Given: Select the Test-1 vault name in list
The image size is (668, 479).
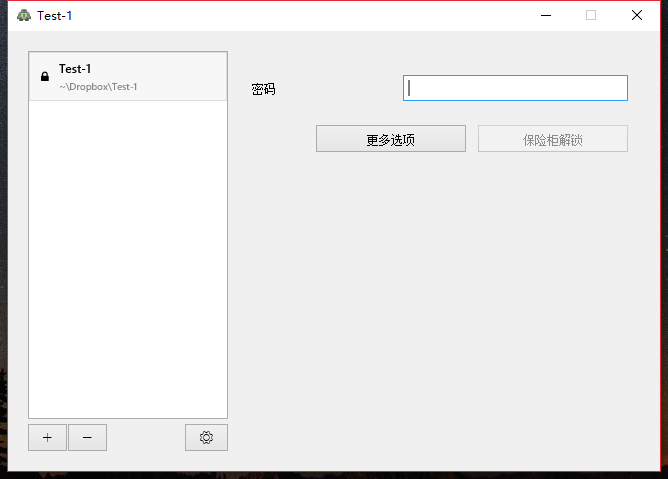Looking at the screenshot, I should tap(75, 69).
